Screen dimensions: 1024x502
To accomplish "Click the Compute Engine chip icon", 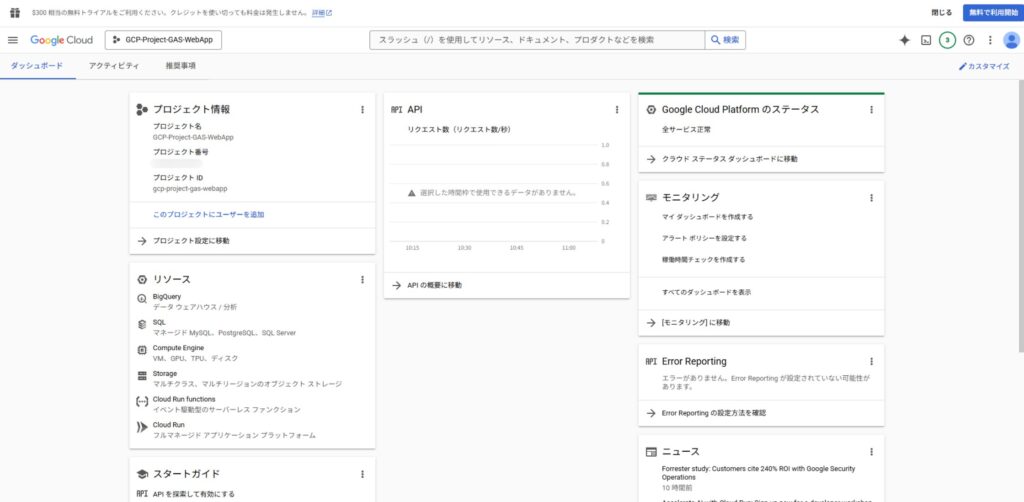I will 142,350.
